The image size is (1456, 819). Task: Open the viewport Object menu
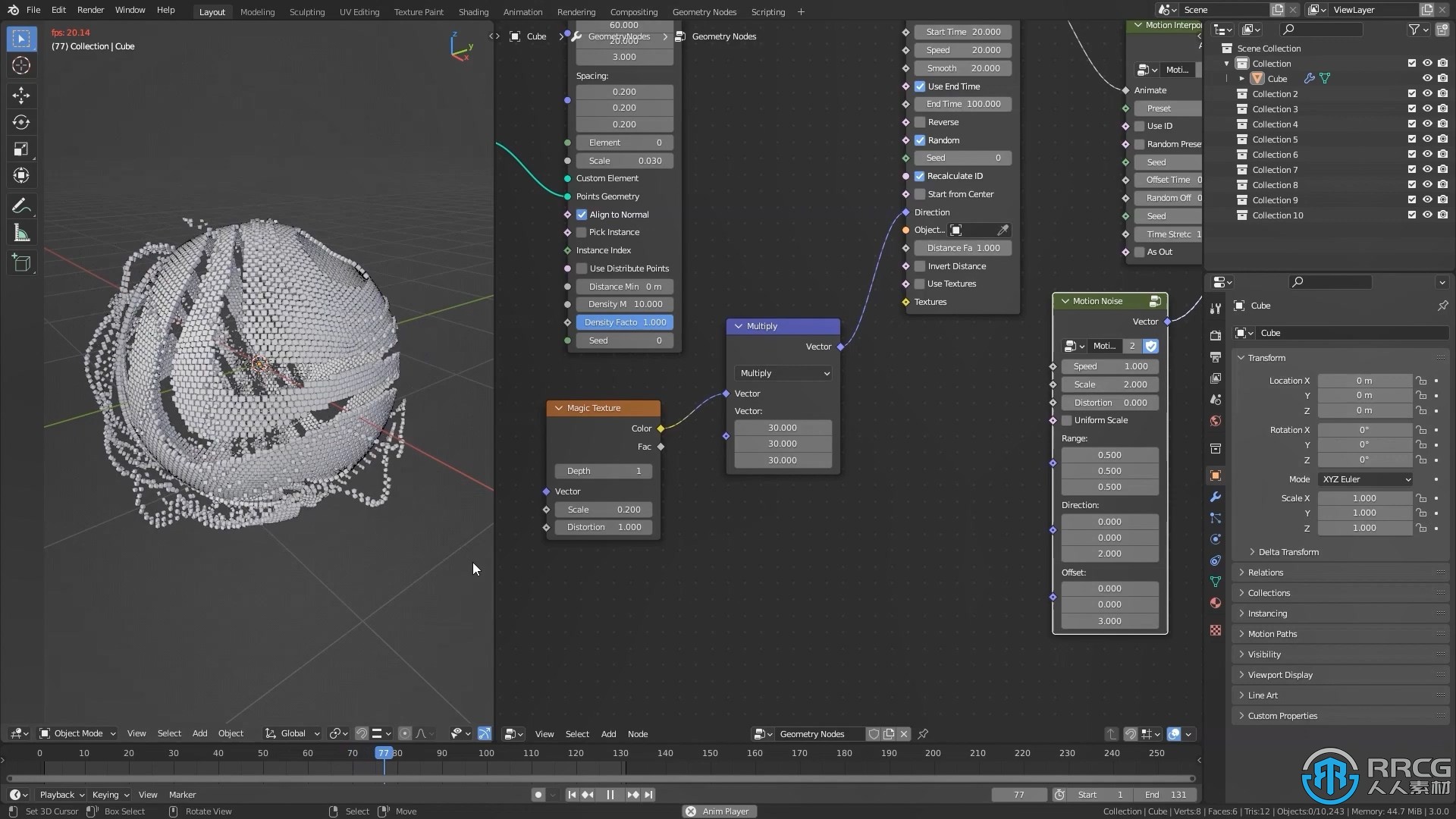coord(231,733)
